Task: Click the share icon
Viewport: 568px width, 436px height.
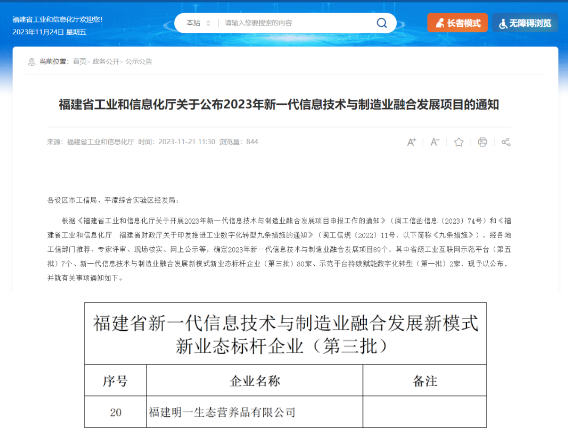Action: point(506,142)
